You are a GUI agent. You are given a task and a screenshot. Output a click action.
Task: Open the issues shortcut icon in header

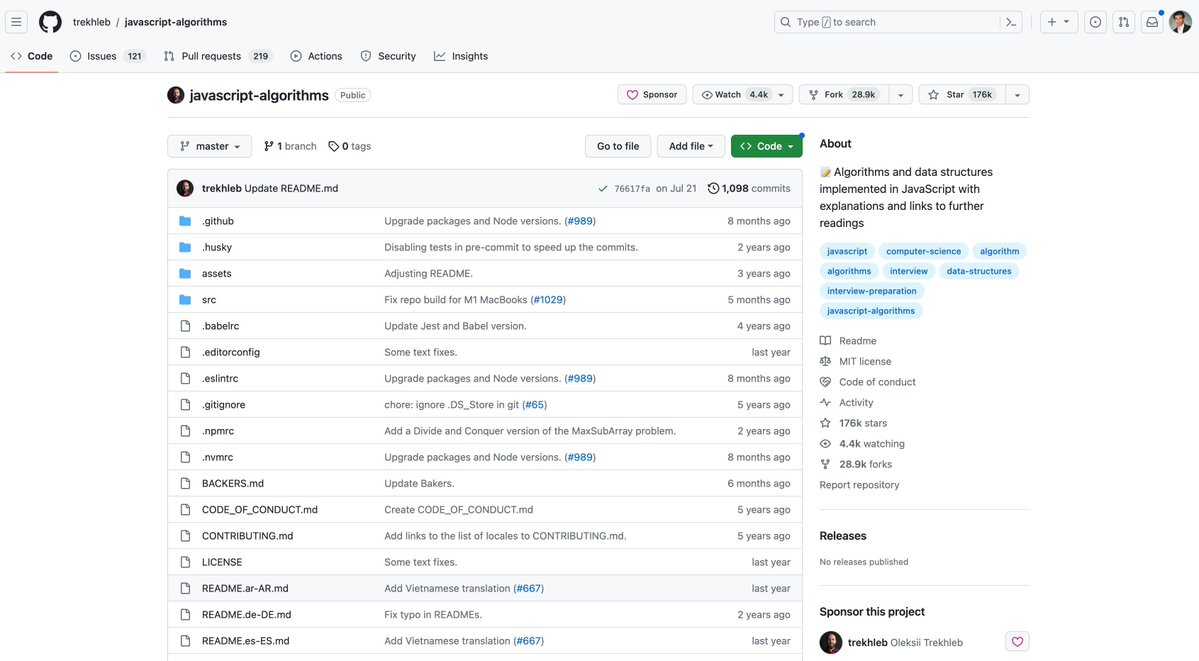point(1095,22)
